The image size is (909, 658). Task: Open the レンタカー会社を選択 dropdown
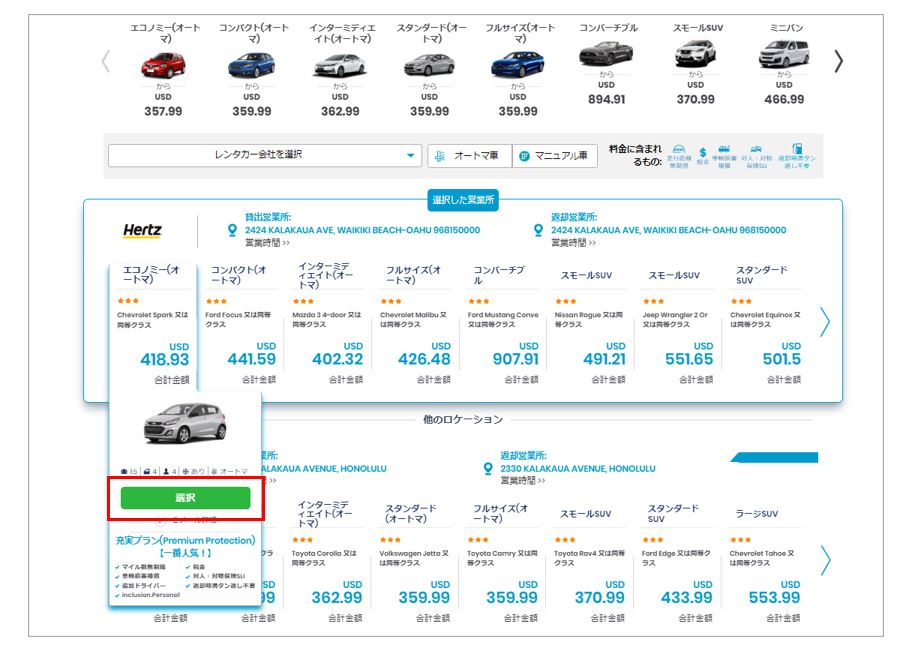[x=264, y=155]
